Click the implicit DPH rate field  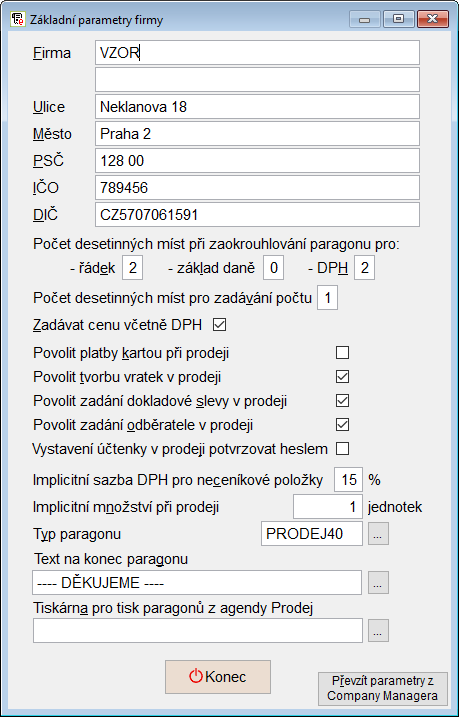point(348,480)
